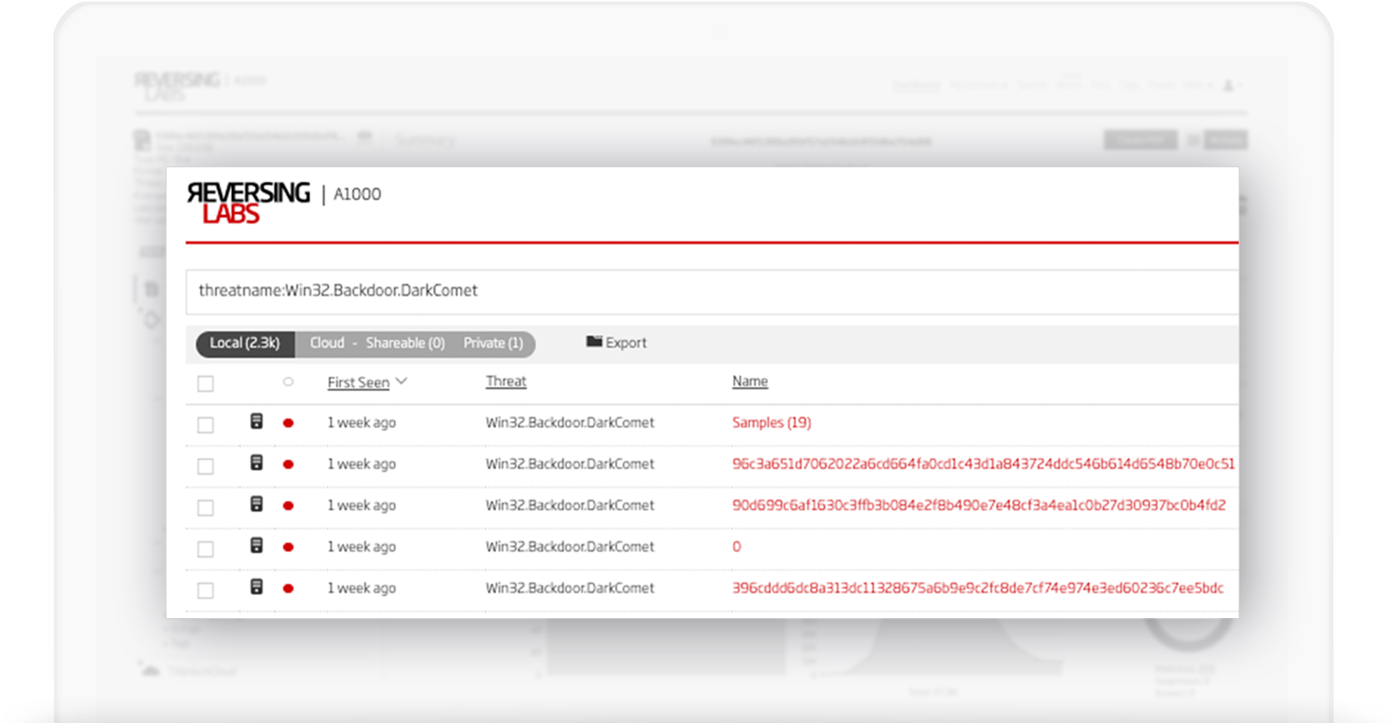Click '1 week ago' in 396cddd6dc row
Viewport: 1400px width, 723px height.
coord(362,588)
